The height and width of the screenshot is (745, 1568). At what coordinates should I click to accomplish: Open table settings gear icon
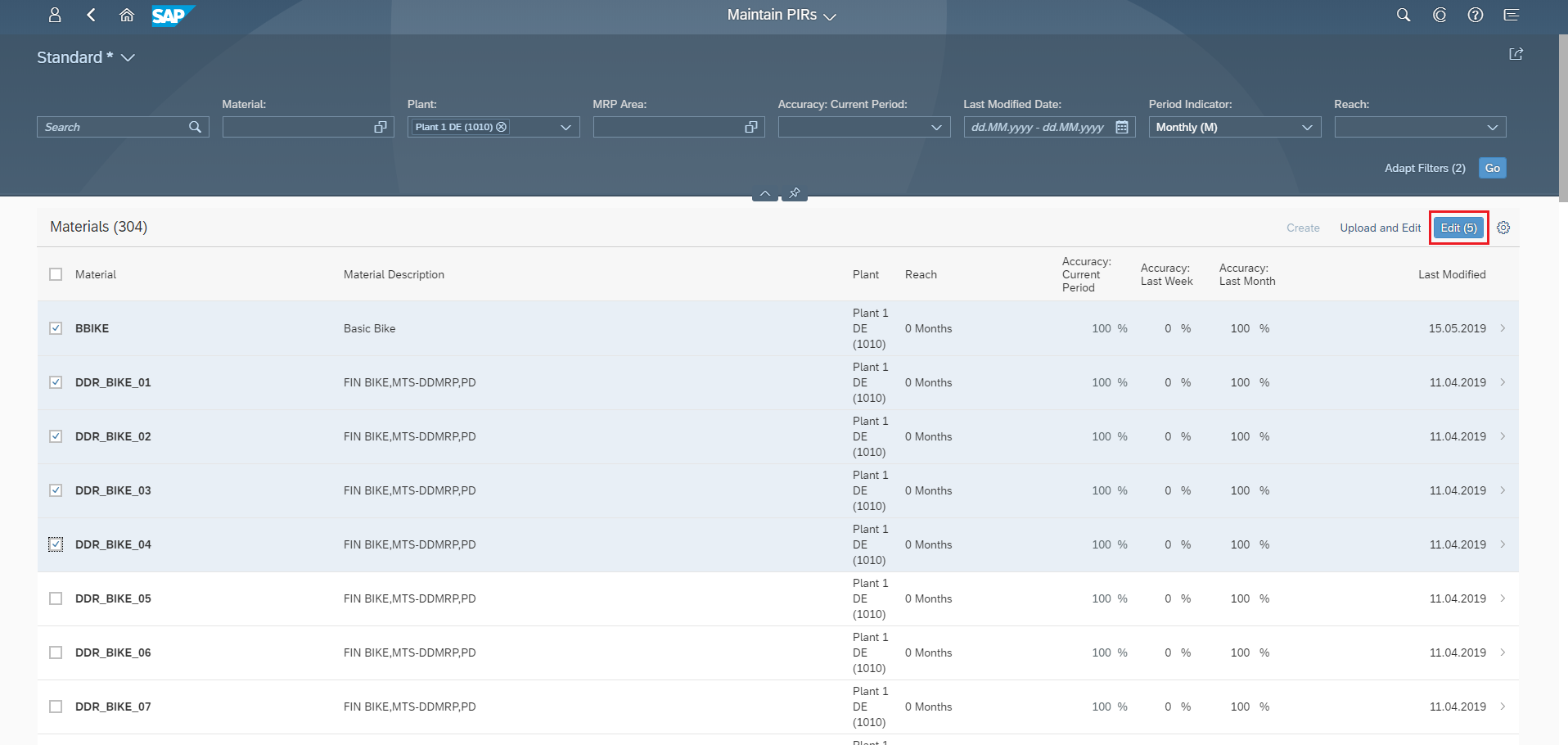pos(1503,228)
